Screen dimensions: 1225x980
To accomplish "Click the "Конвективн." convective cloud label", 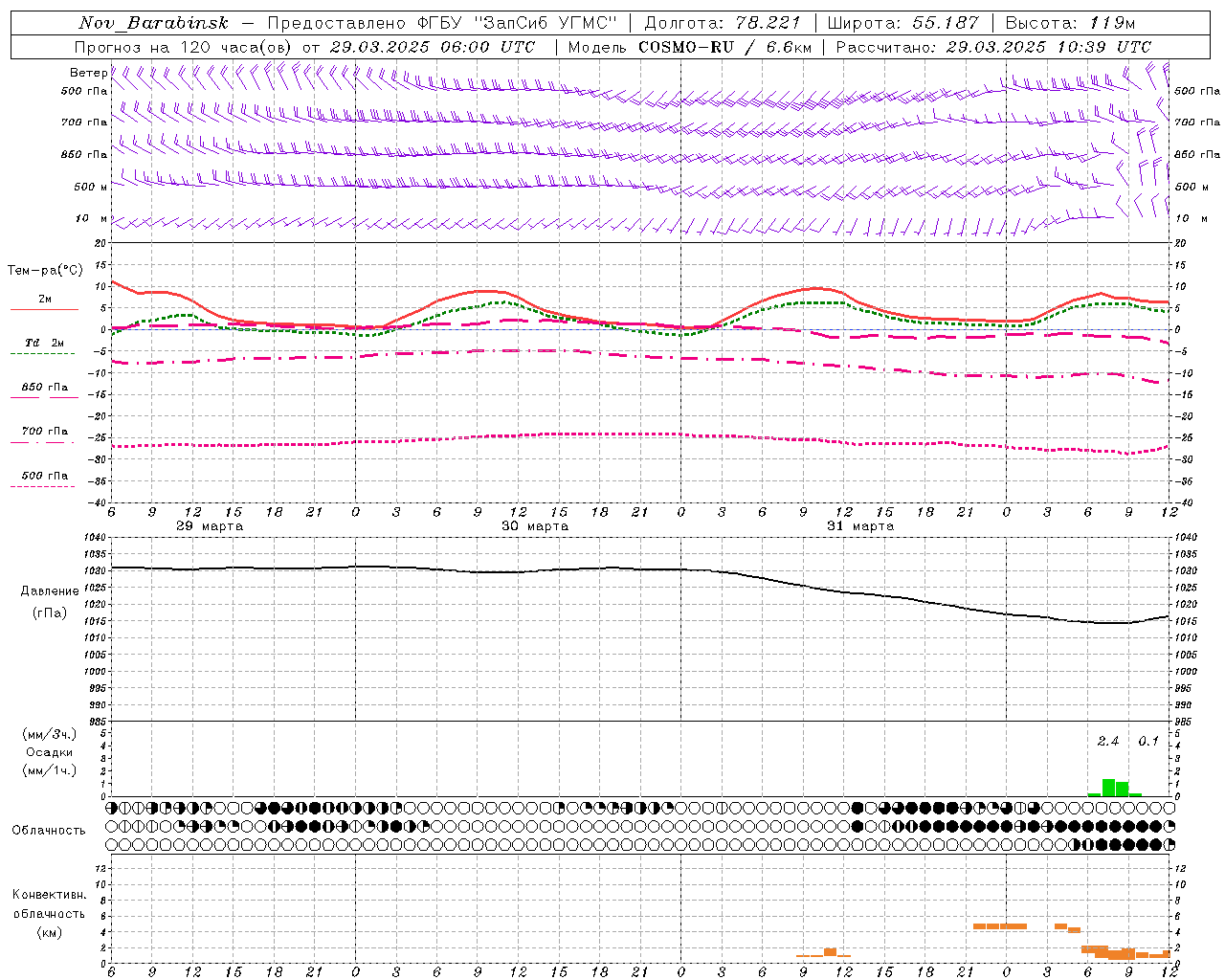I will [x=50, y=895].
